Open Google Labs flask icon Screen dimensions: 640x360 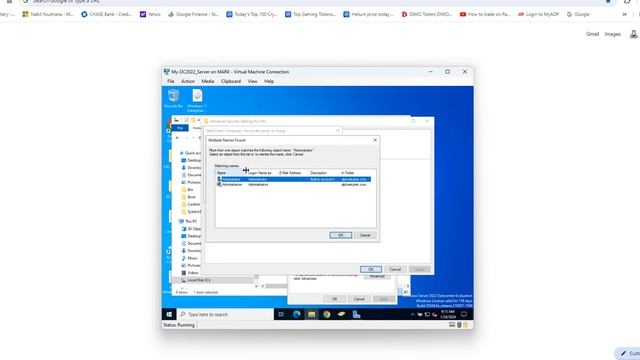tap(633, 34)
